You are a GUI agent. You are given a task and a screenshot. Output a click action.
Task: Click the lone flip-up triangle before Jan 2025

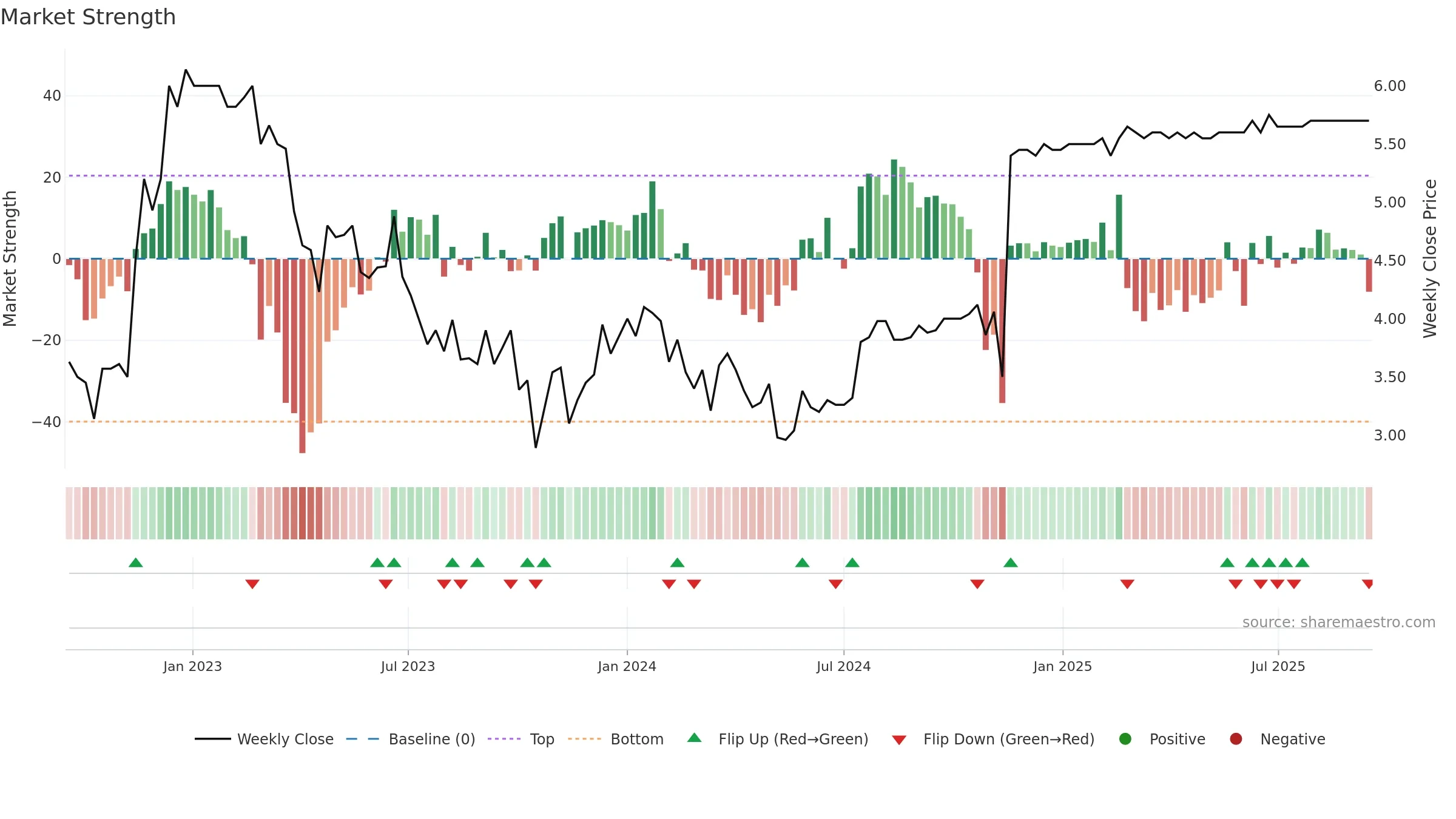[1011, 562]
